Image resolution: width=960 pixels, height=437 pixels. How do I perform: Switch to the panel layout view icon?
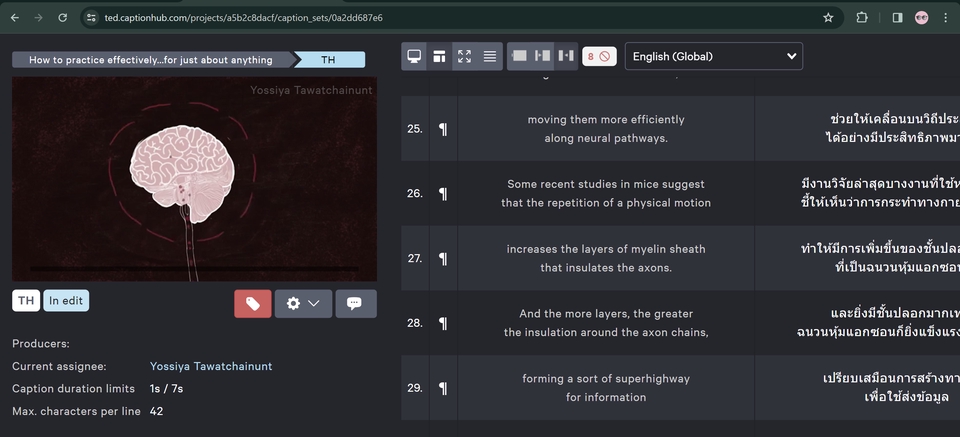click(x=439, y=56)
